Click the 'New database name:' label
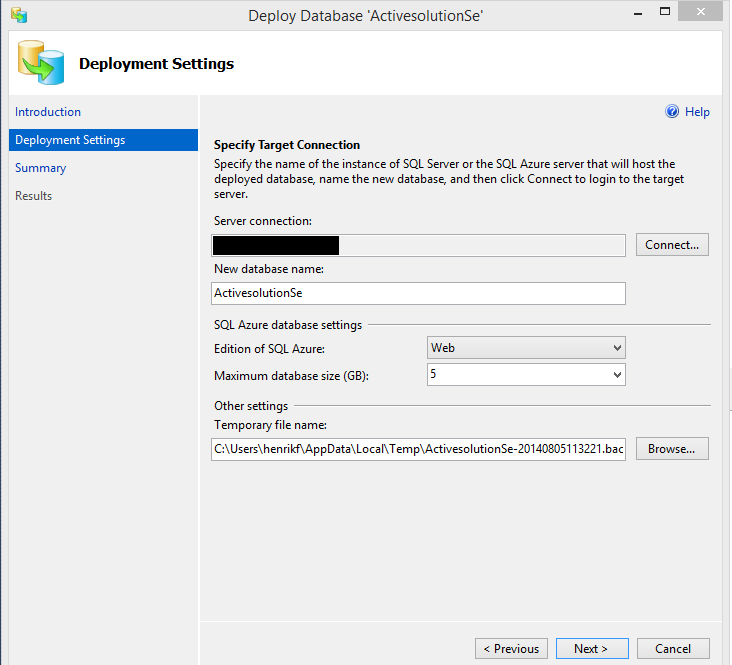Image resolution: width=732 pixels, height=665 pixels. click(269, 269)
